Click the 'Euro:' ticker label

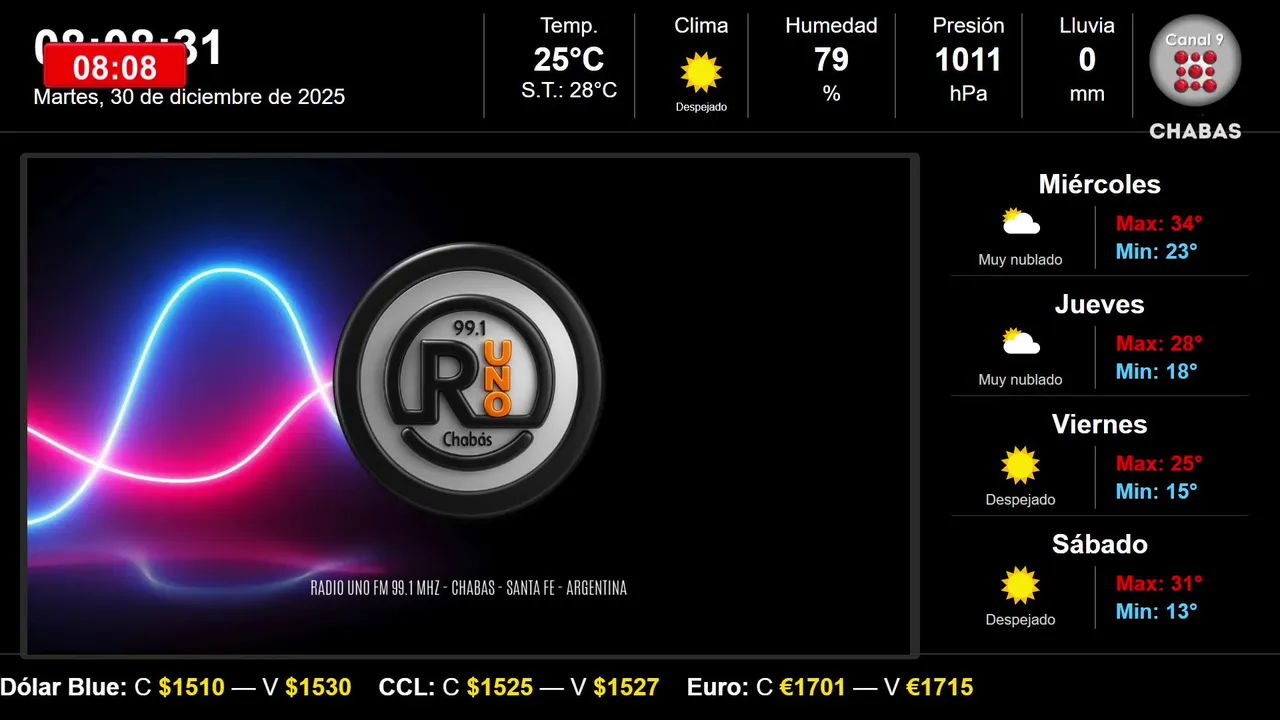click(x=718, y=687)
